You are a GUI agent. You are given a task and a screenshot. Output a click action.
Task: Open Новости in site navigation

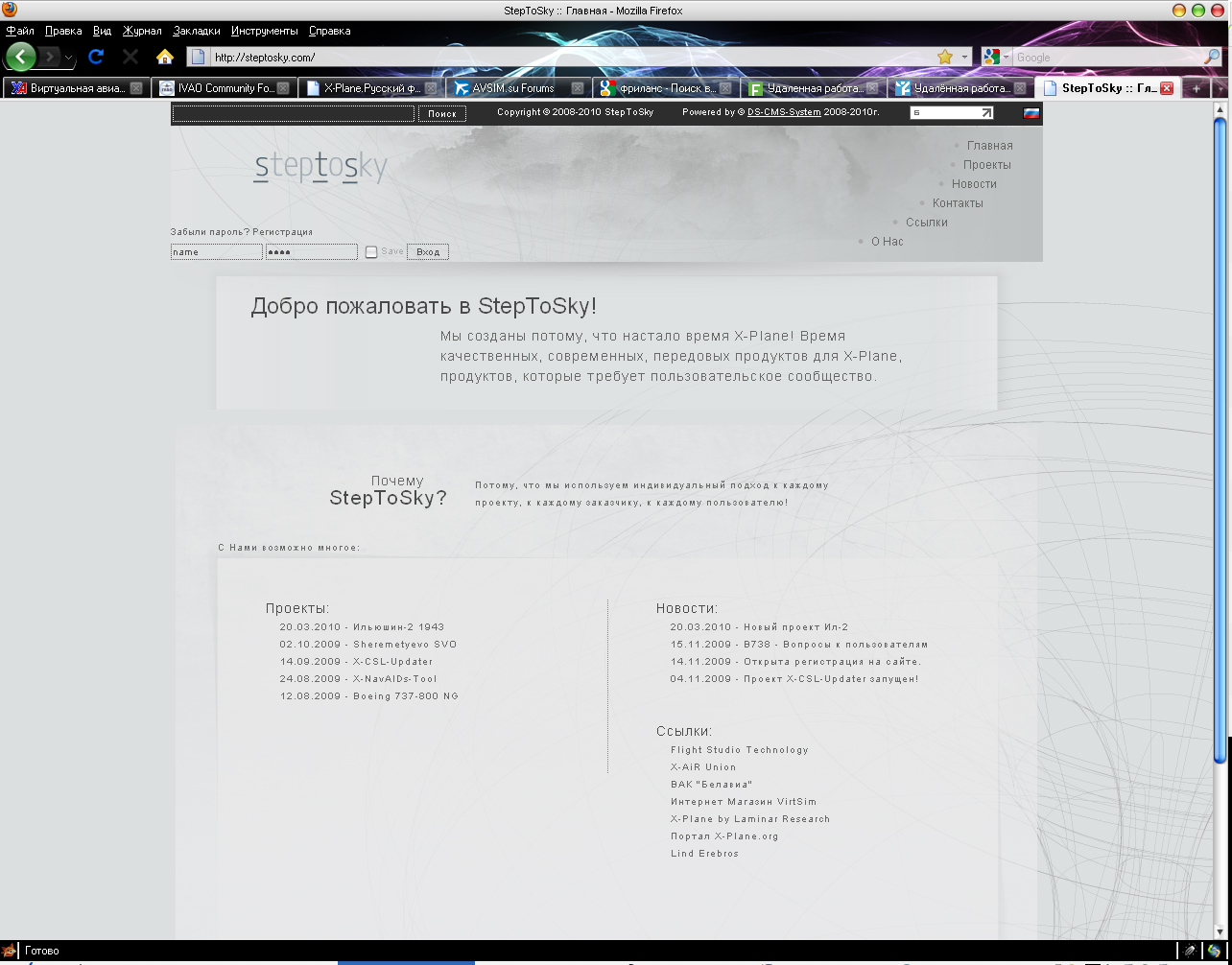pos(974,184)
